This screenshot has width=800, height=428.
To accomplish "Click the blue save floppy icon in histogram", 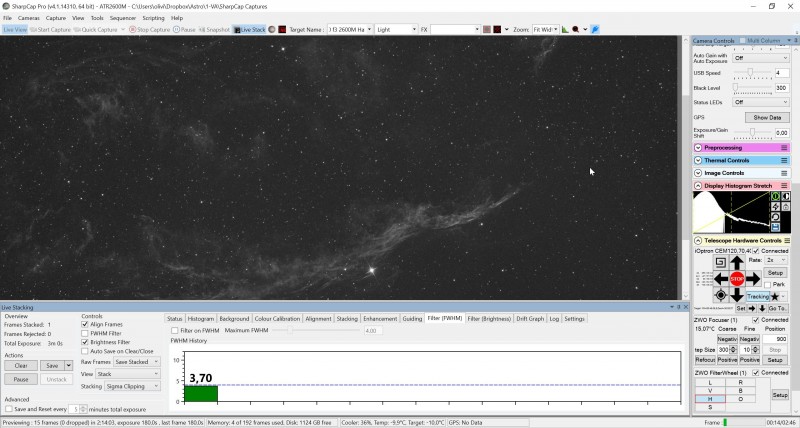I will pyautogui.click(x=776, y=227).
